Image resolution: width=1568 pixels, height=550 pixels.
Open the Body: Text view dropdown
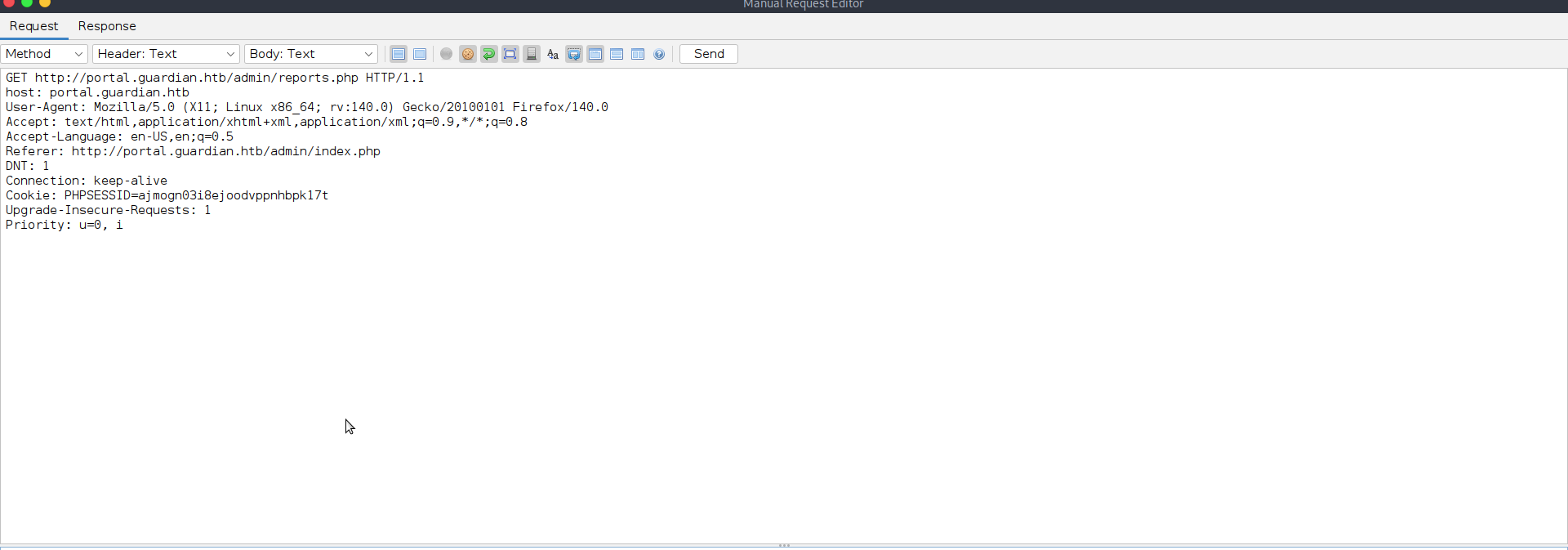click(x=310, y=54)
